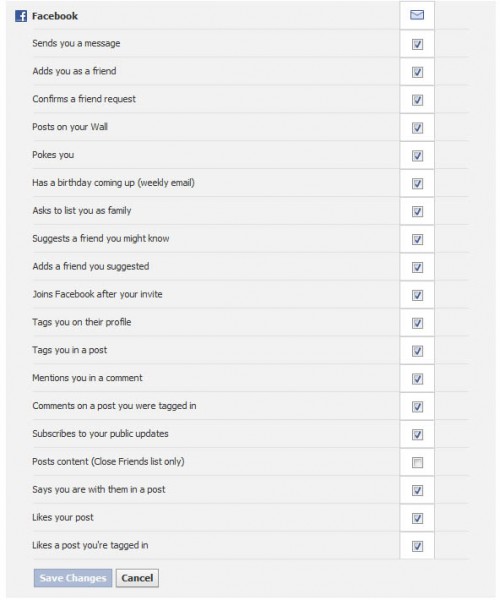Disable 'Suggests a friend you might know'
The width and height of the screenshot is (500, 600).
coord(417,240)
